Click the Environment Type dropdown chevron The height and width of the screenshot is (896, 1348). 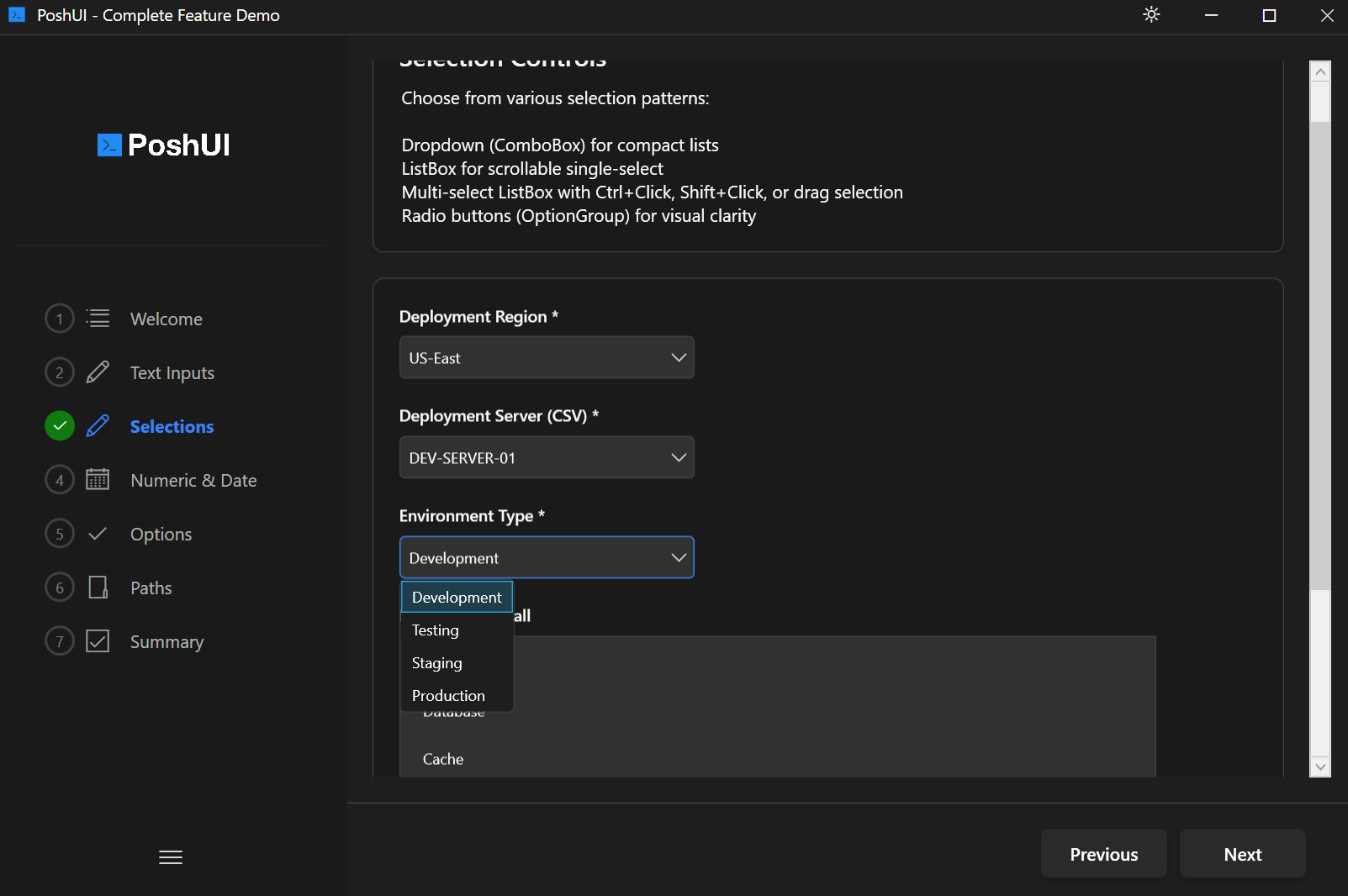[x=679, y=557]
